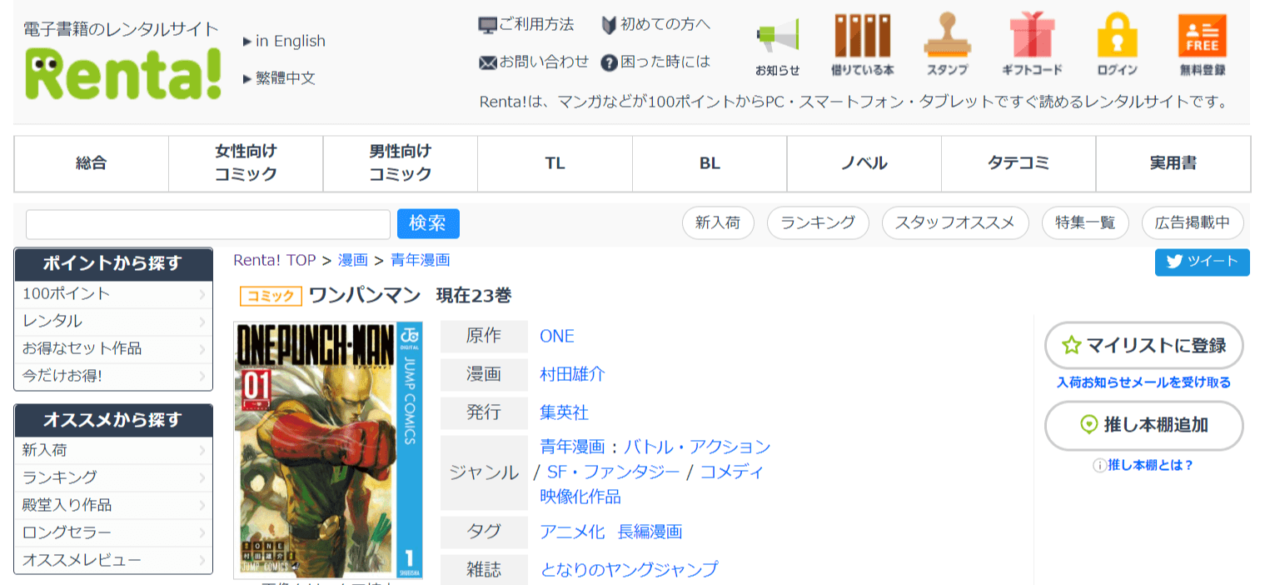Screen dimensions: 1280x585
Task: Click the Twitter ツイート button
Action: point(1202,262)
